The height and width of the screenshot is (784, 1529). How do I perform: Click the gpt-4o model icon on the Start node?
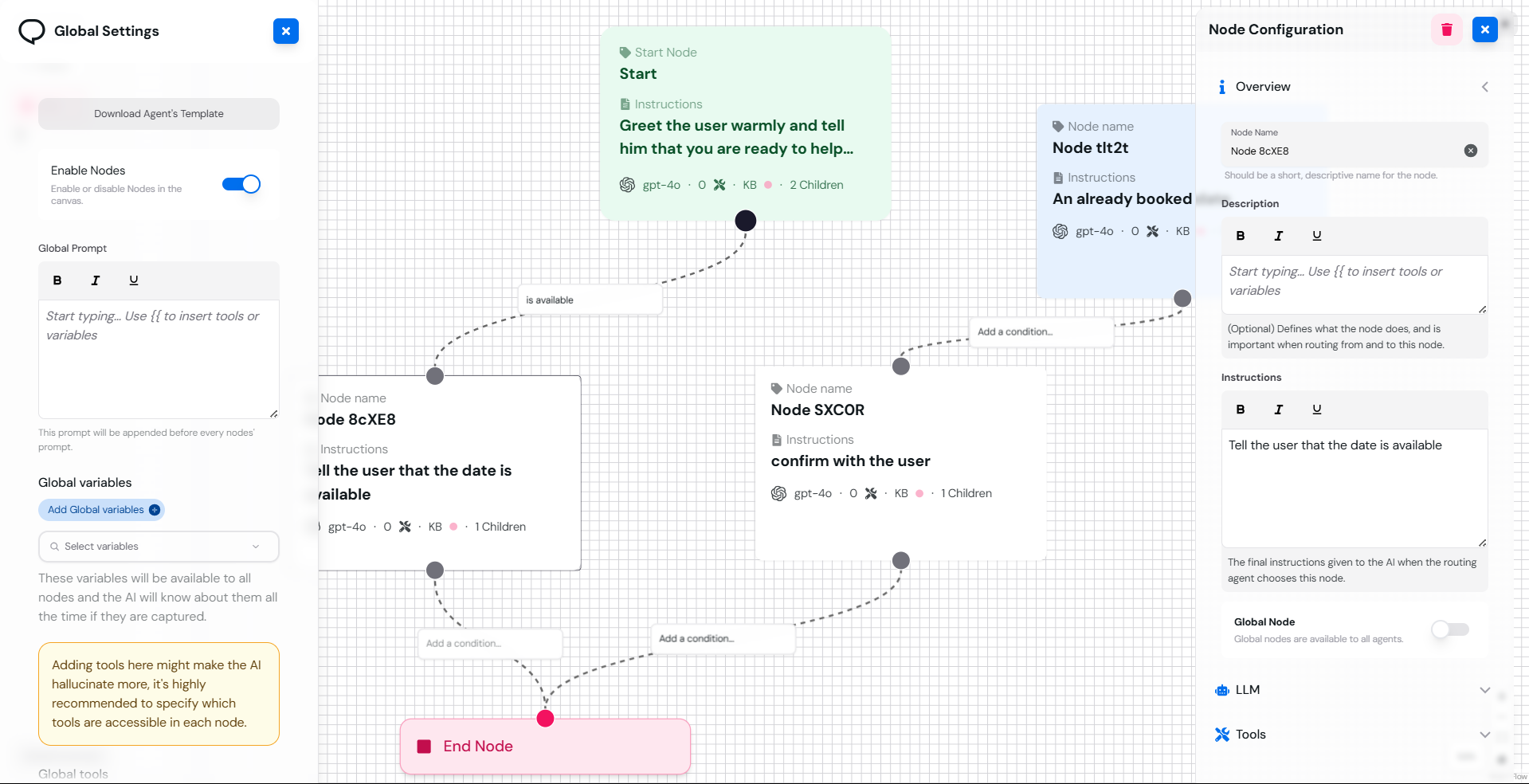626,185
